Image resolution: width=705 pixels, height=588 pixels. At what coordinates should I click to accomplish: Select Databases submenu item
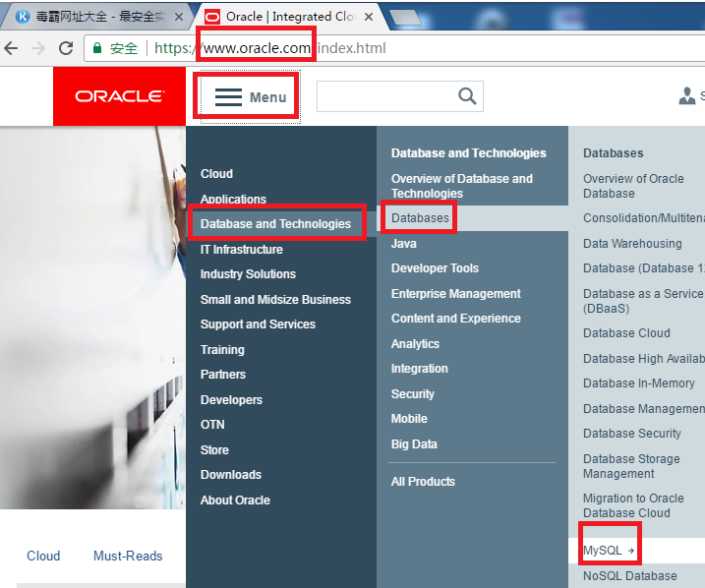coord(420,218)
